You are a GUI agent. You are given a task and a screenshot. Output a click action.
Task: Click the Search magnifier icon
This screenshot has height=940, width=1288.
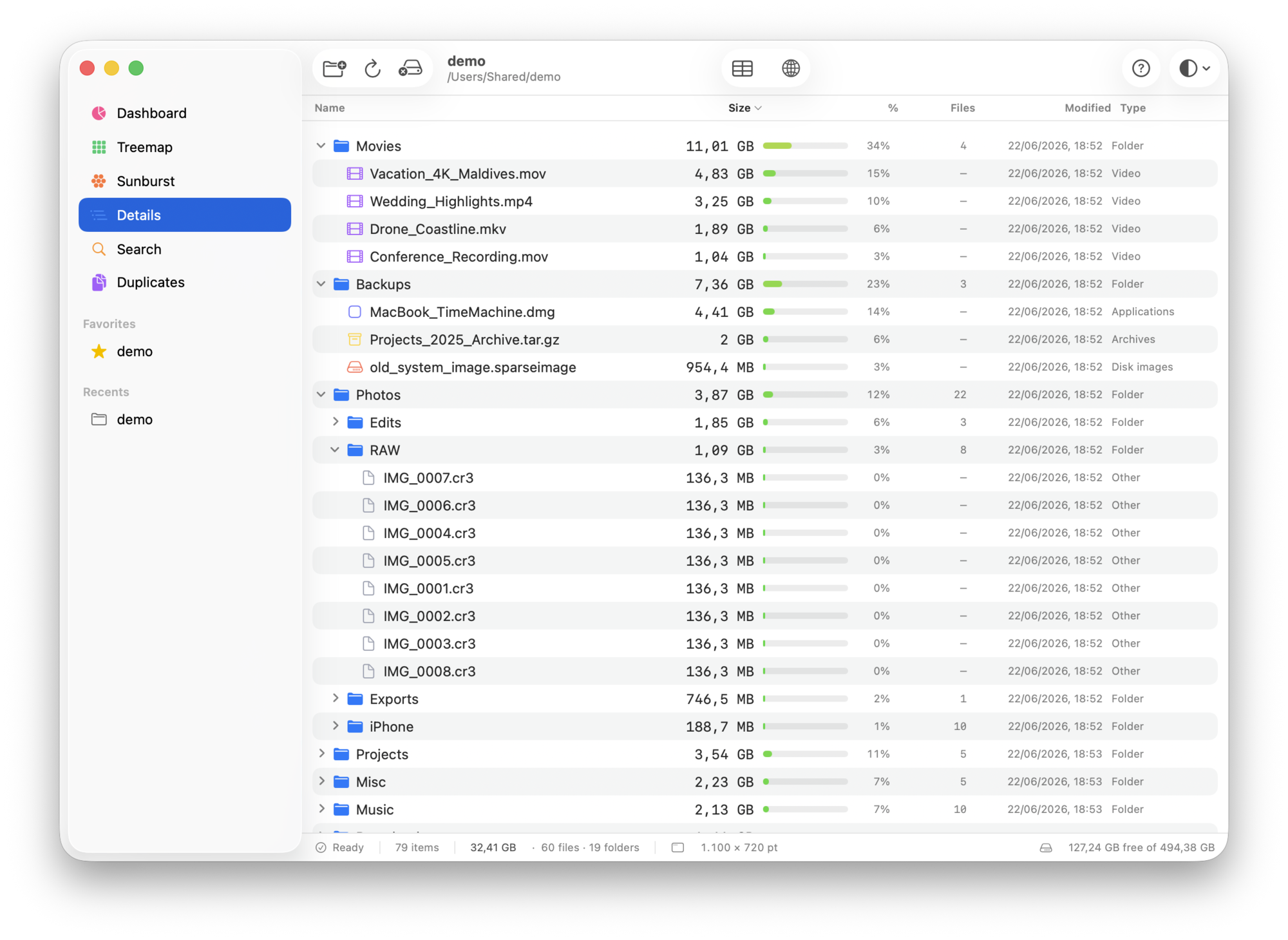(x=99, y=249)
